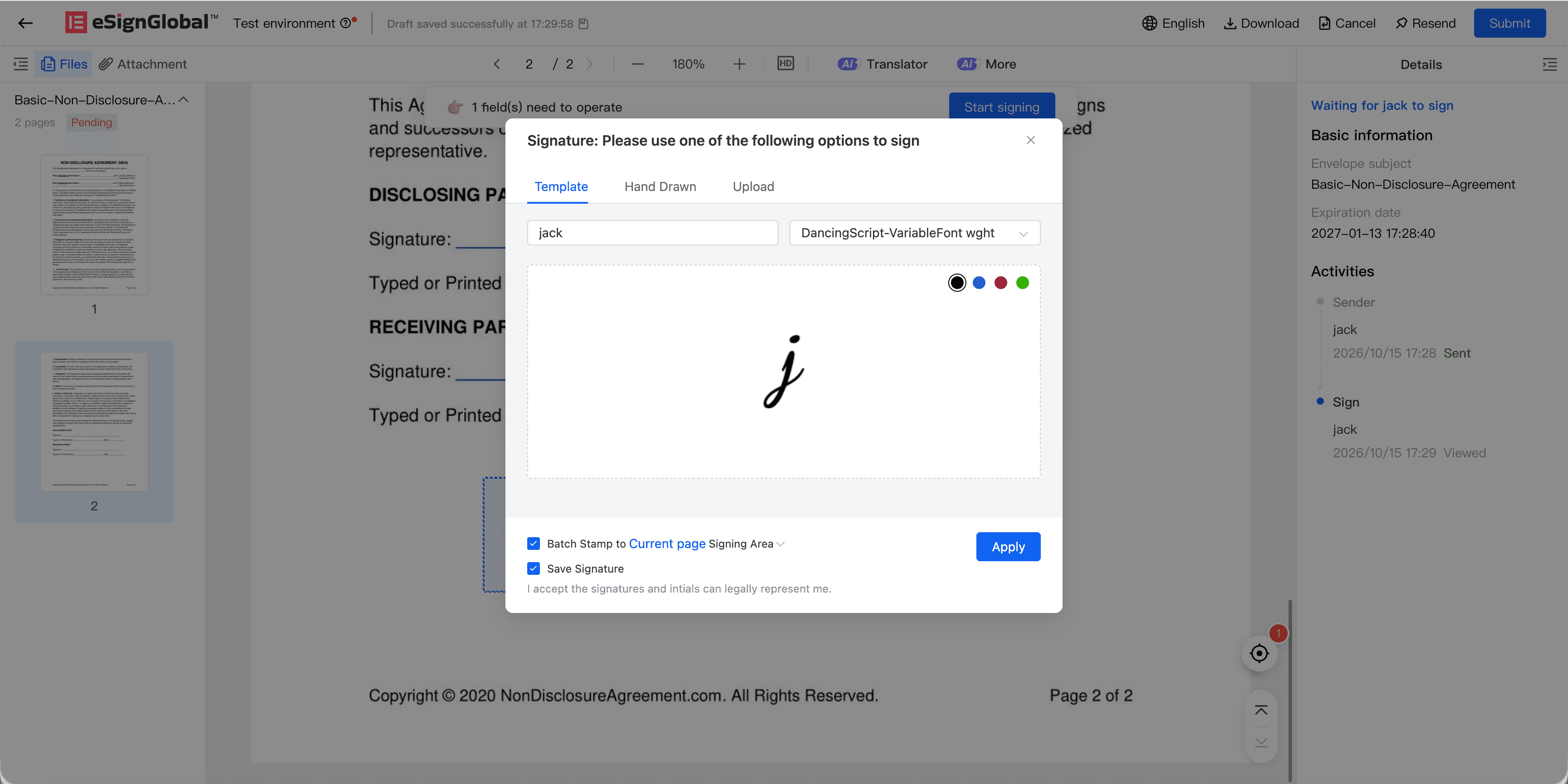Zoom out with the minus icon
The height and width of the screenshot is (784, 1568).
[637, 64]
